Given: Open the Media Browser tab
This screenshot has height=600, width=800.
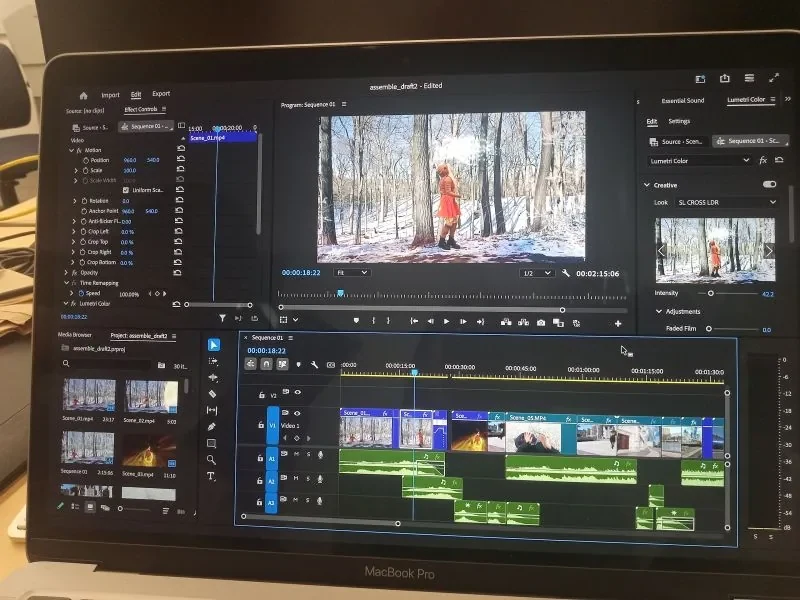Looking at the screenshot, I should click(74, 335).
